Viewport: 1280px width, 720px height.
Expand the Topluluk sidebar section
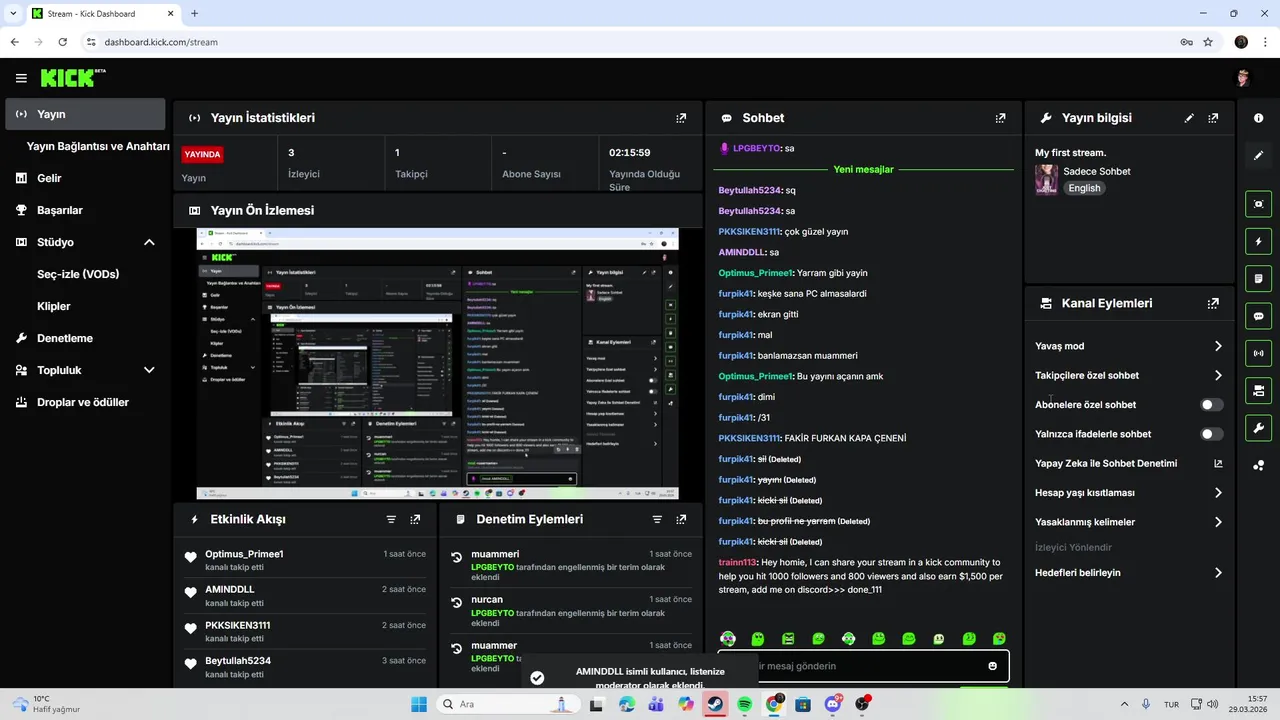[x=149, y=370]
